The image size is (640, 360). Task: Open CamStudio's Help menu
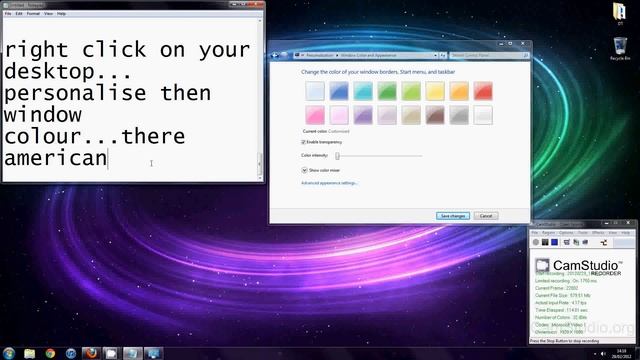(x=625, y=233)
